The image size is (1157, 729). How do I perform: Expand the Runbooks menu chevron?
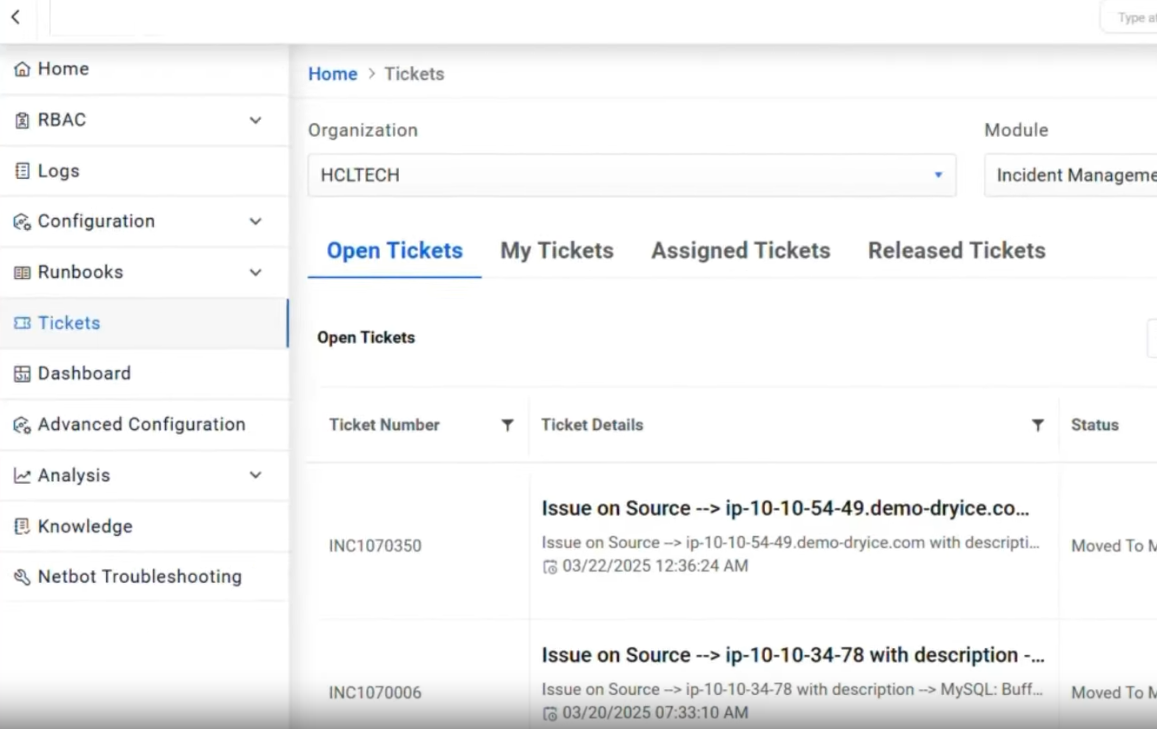[255, 272]
